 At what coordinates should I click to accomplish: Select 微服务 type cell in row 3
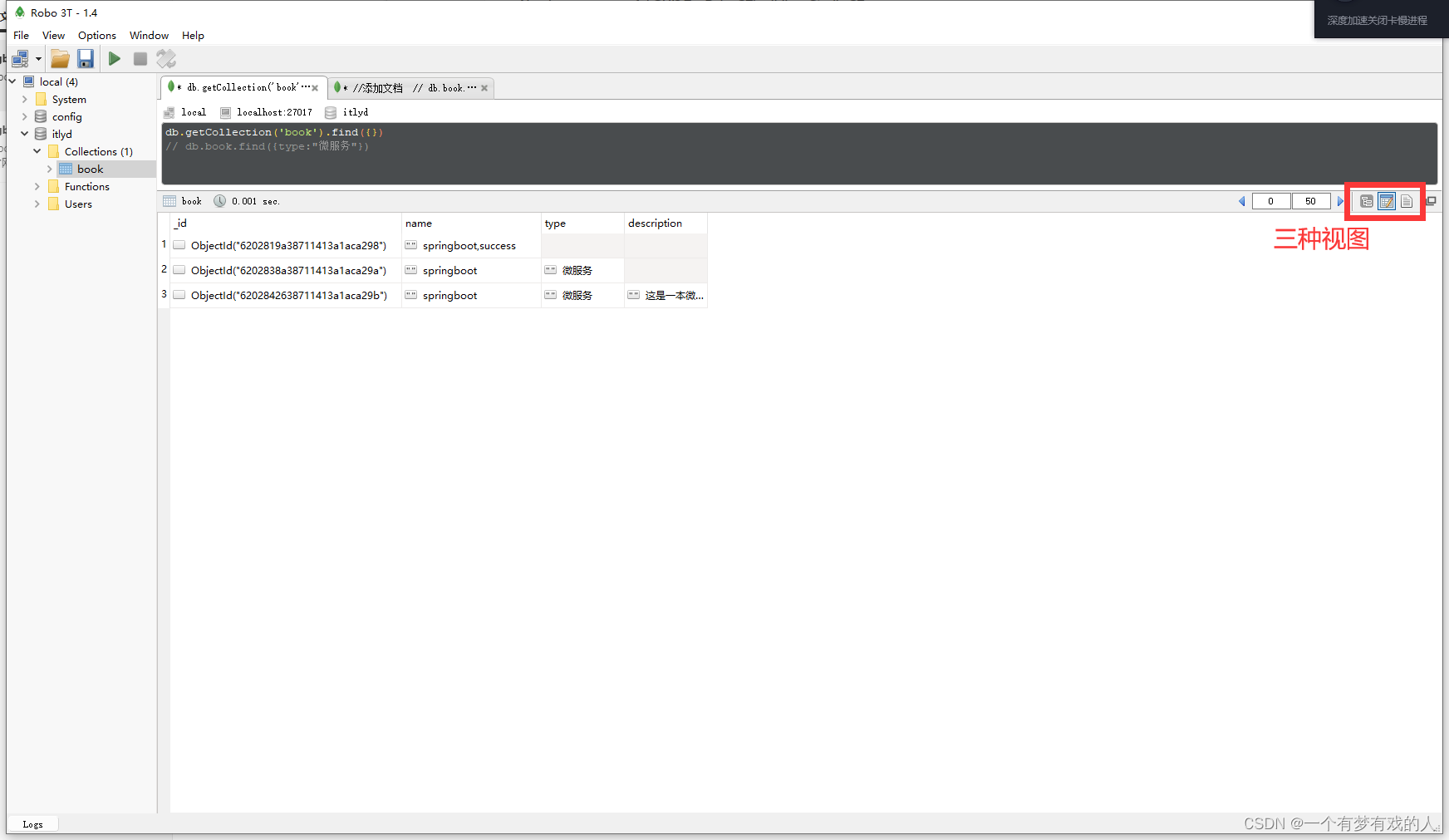click(x=582, y=296)
